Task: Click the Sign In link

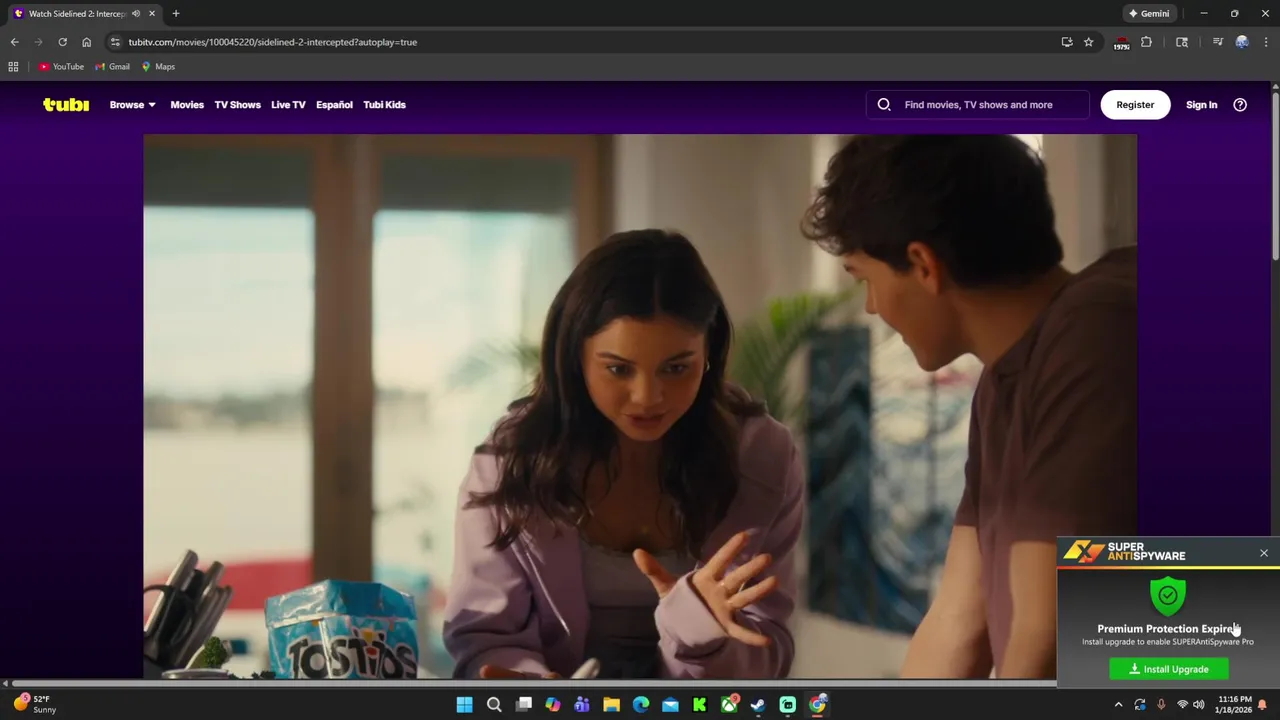Action: 1201,104
